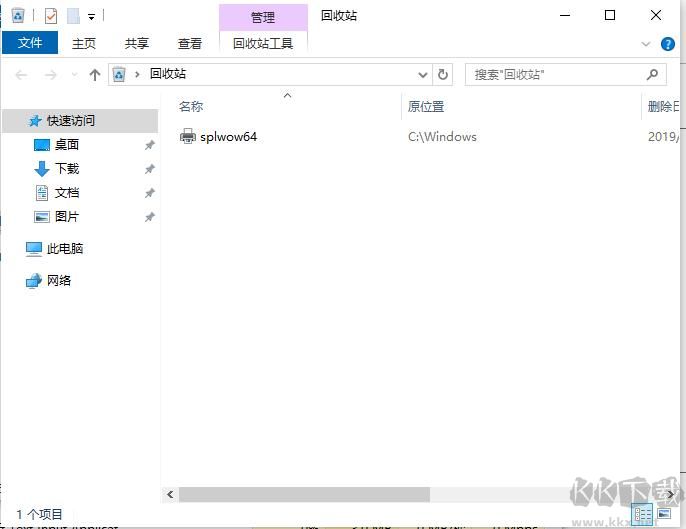Open the address bar history dropdown
686x529 pixels.
click(x=423, y=75)
